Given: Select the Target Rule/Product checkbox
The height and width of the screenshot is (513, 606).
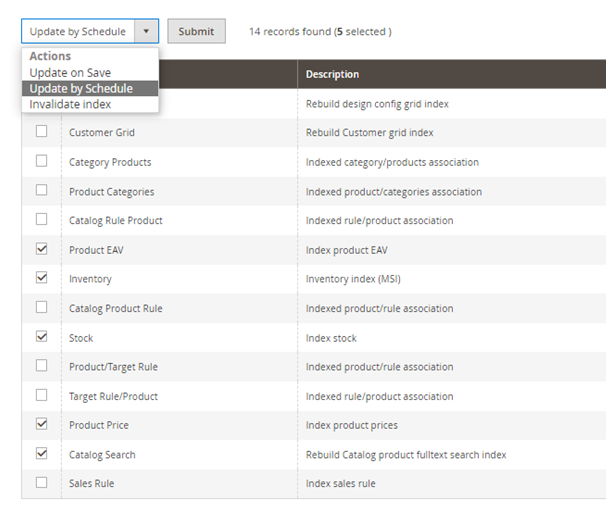Looking at the screenshot, I should 41,395.
